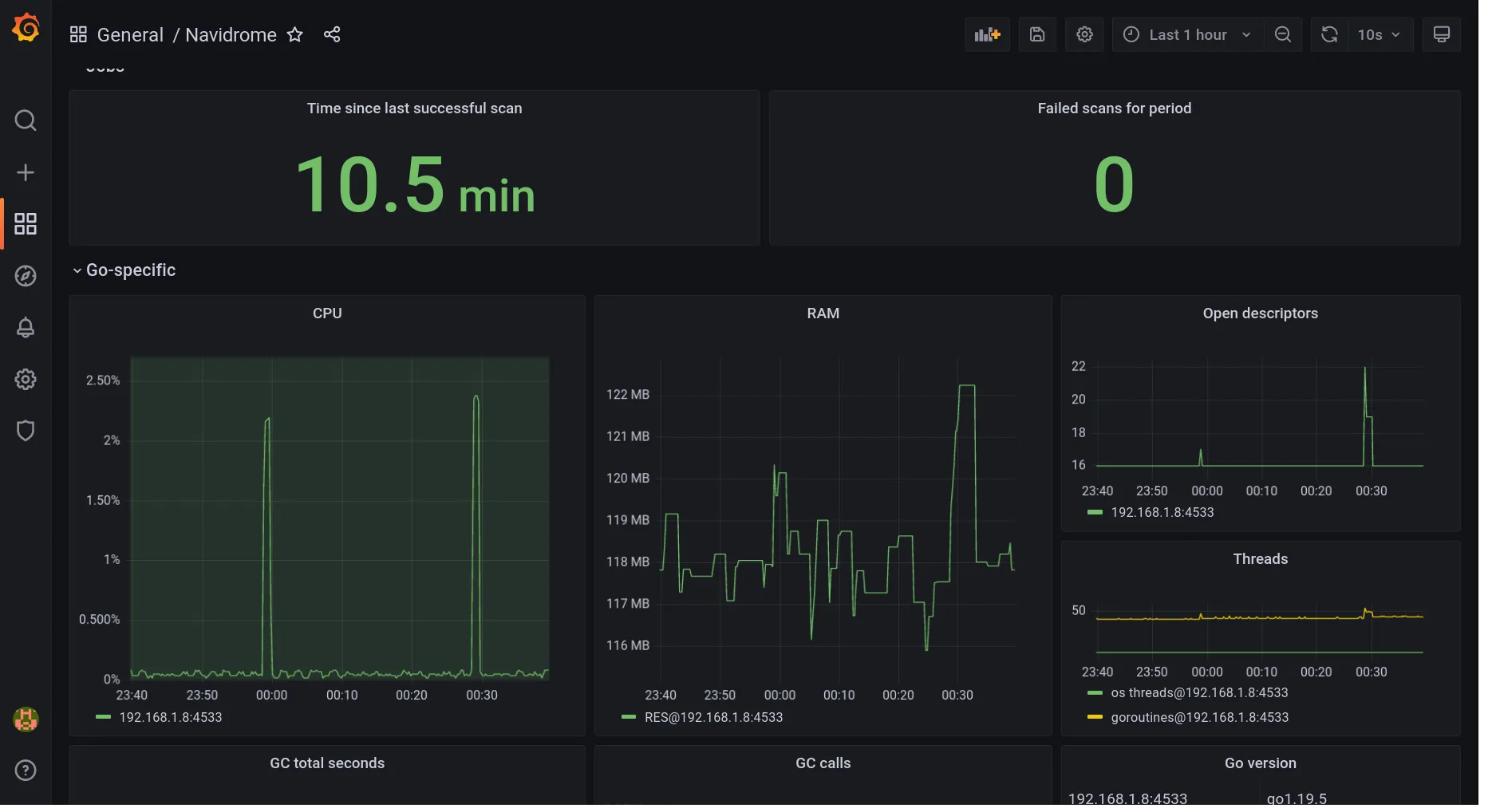The height and width of the screenshot is (812, 1492).
Task: Click the General folder breadcrumb link
Action: click(x=130, y=34)
